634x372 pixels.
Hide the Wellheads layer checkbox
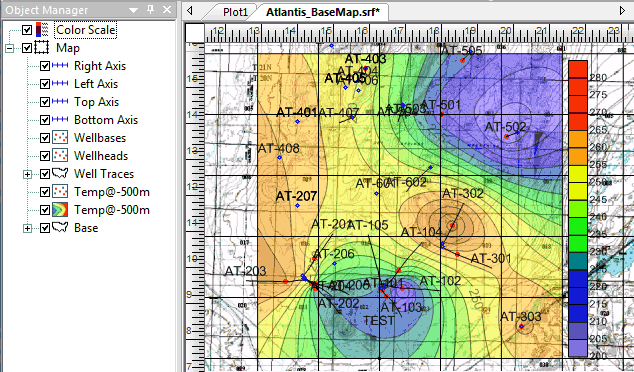45,156
